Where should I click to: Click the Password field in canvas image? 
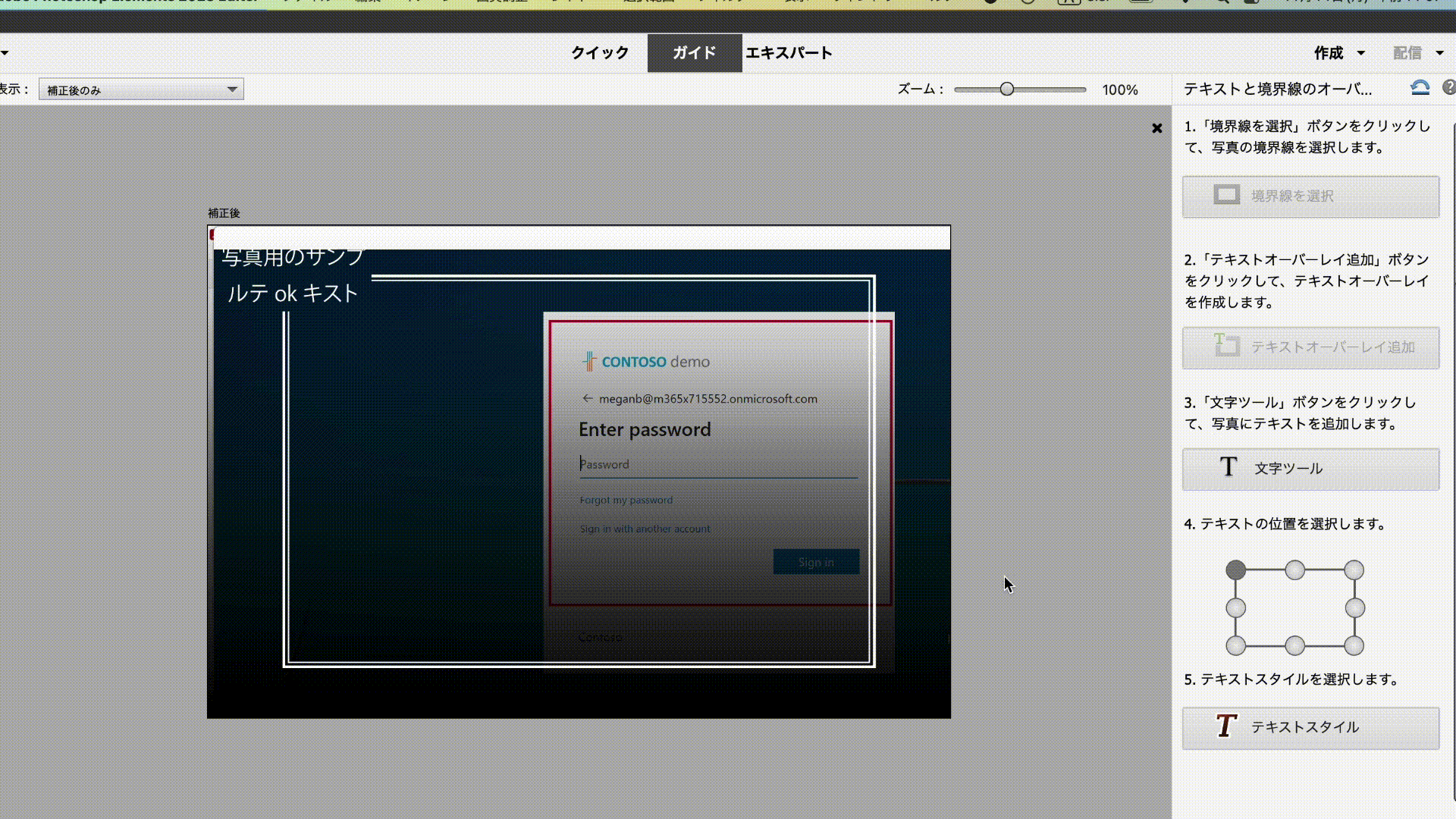[717, 464]
